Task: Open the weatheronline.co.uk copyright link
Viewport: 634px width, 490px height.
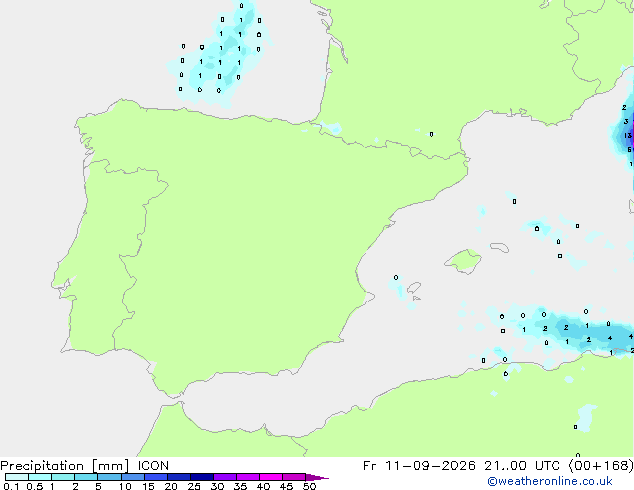Action: tap(550, 481)
